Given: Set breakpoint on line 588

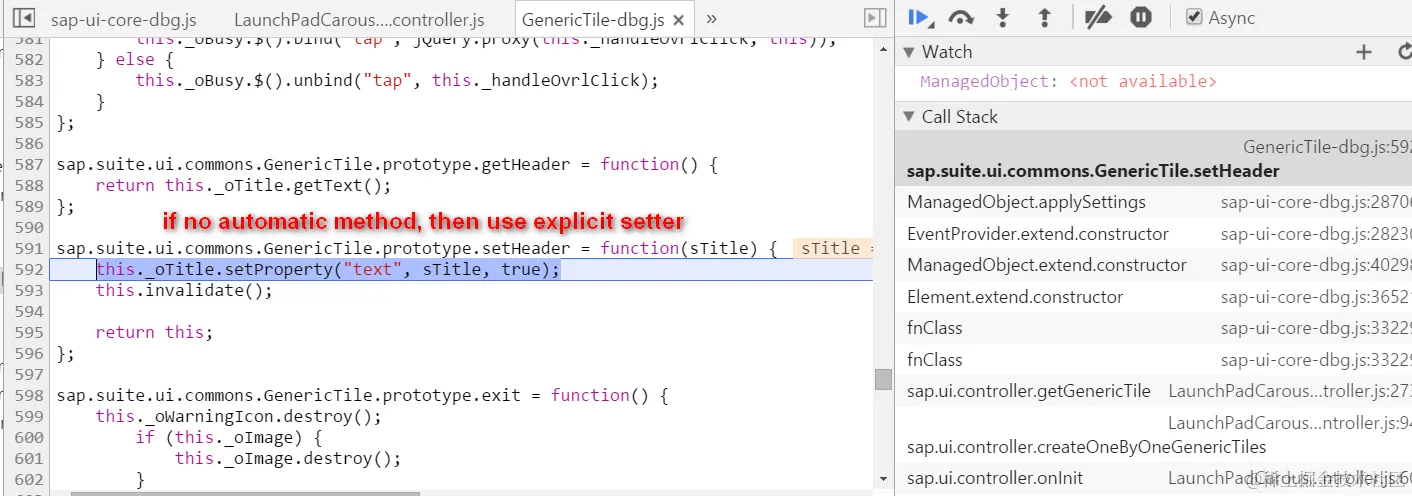Looking at the screenshot, I should (x=30, y=186).
